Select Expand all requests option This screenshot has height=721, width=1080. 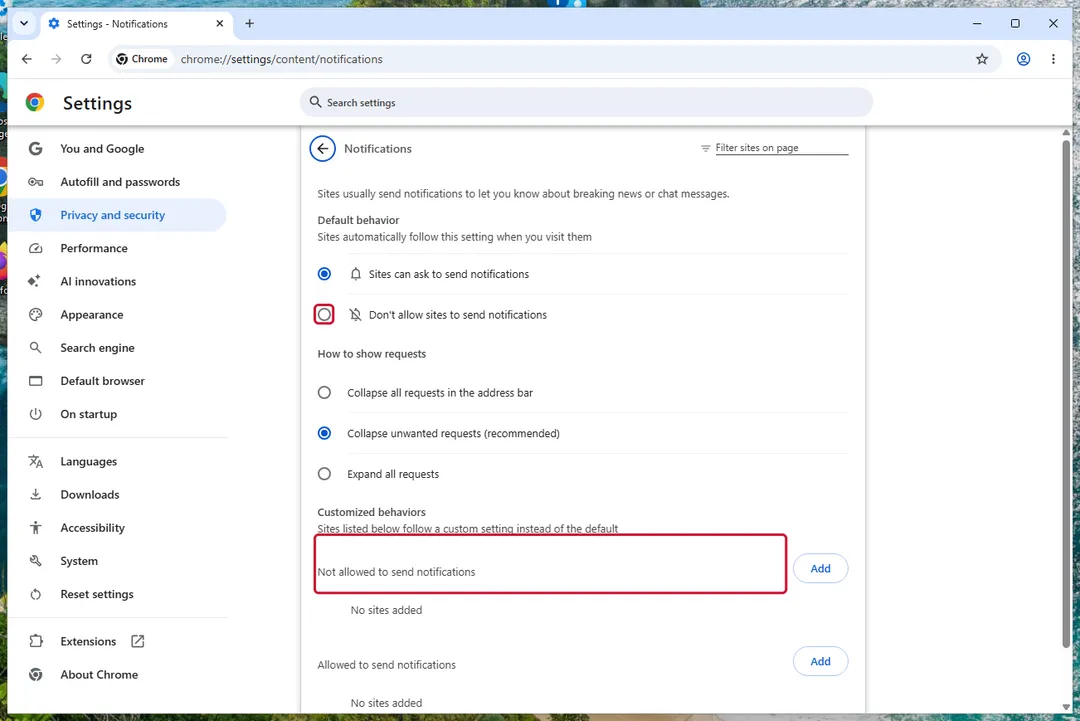[324, 474]
